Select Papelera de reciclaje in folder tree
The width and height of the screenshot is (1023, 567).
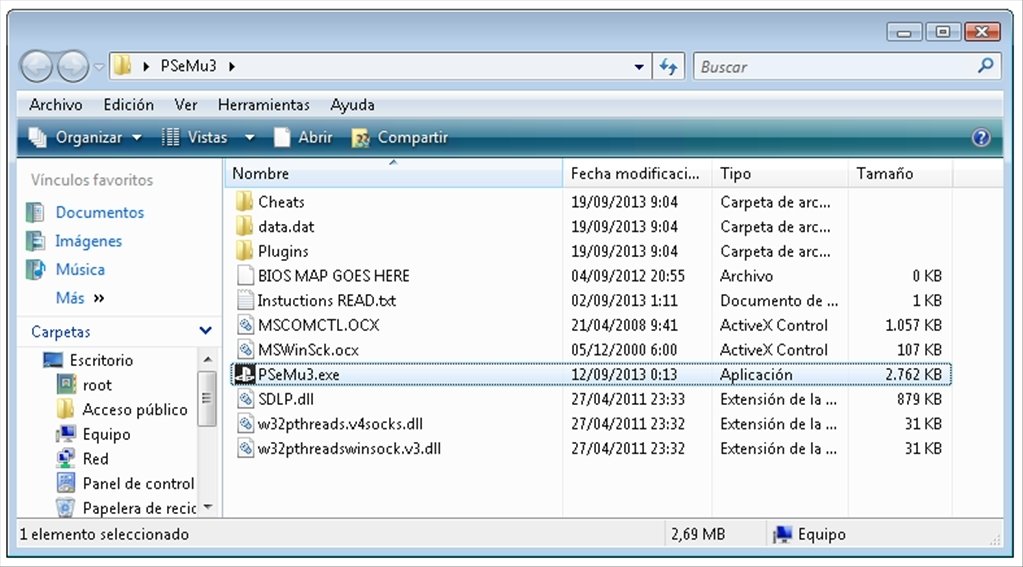[139, 508]
